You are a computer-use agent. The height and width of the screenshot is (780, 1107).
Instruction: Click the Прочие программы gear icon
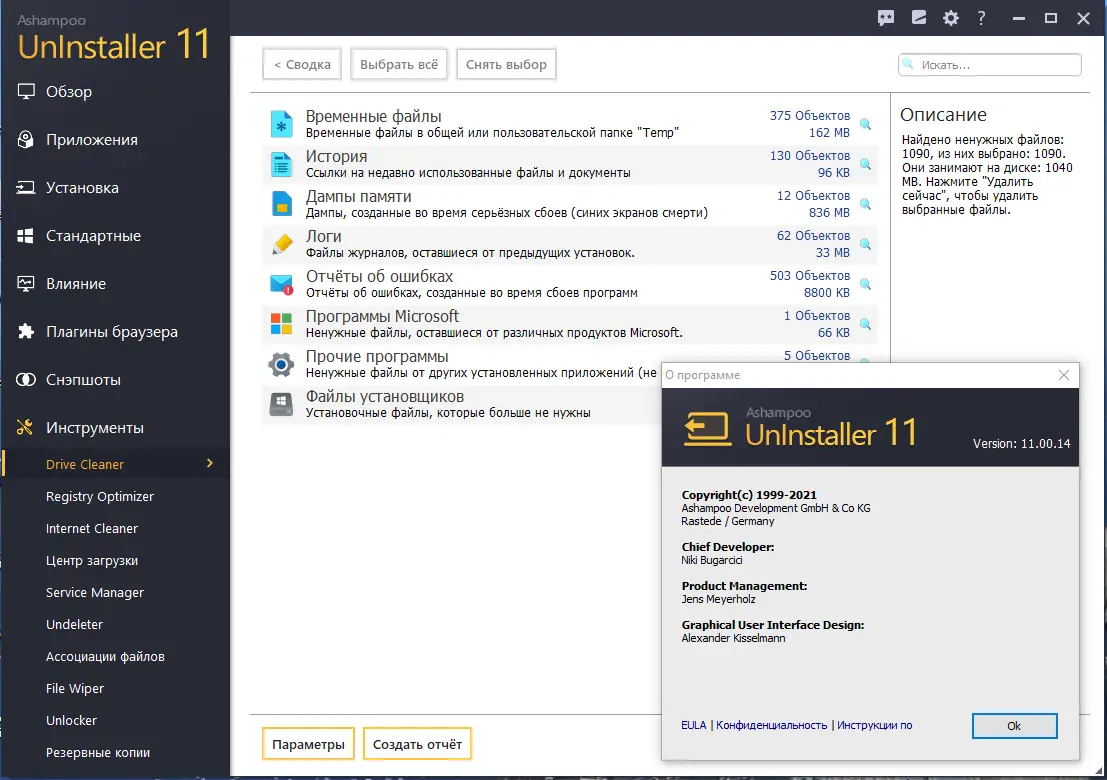coord(280,363)
